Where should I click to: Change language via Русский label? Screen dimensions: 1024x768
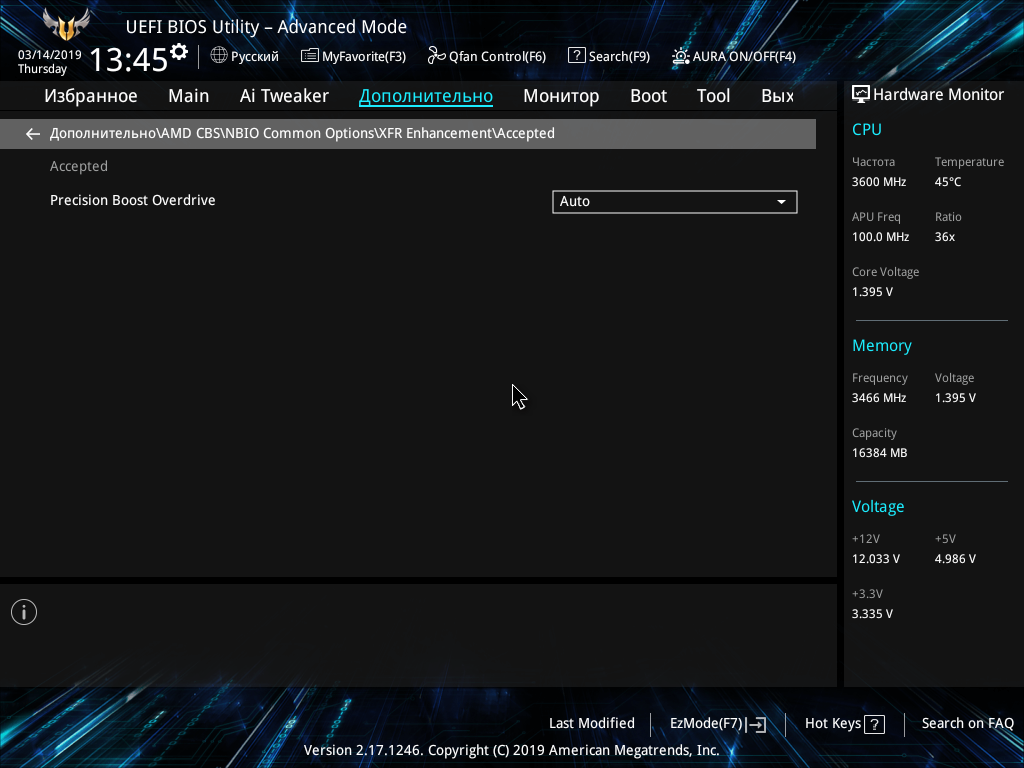coord(255,57)
